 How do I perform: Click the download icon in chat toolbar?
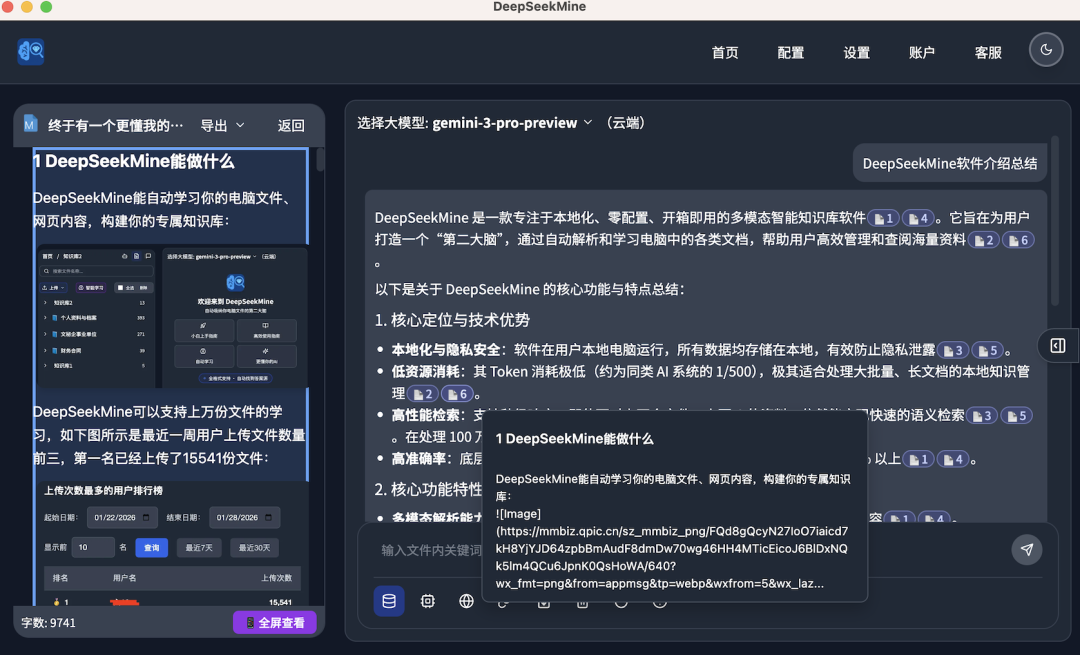click(x=543, y=601)
